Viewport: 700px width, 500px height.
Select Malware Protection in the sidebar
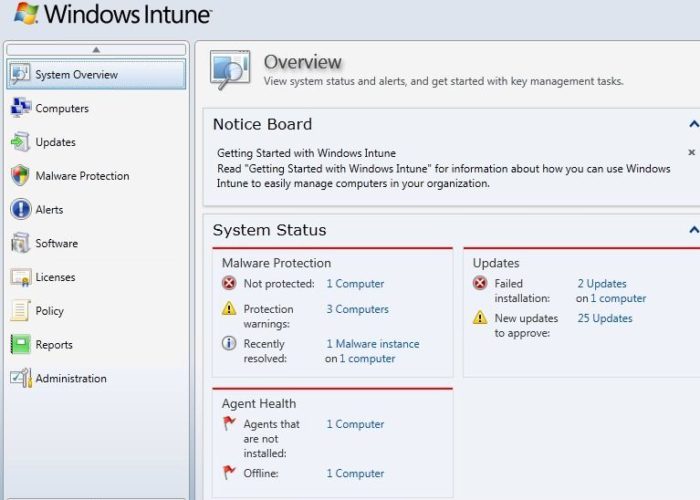(x=96, y=175)
